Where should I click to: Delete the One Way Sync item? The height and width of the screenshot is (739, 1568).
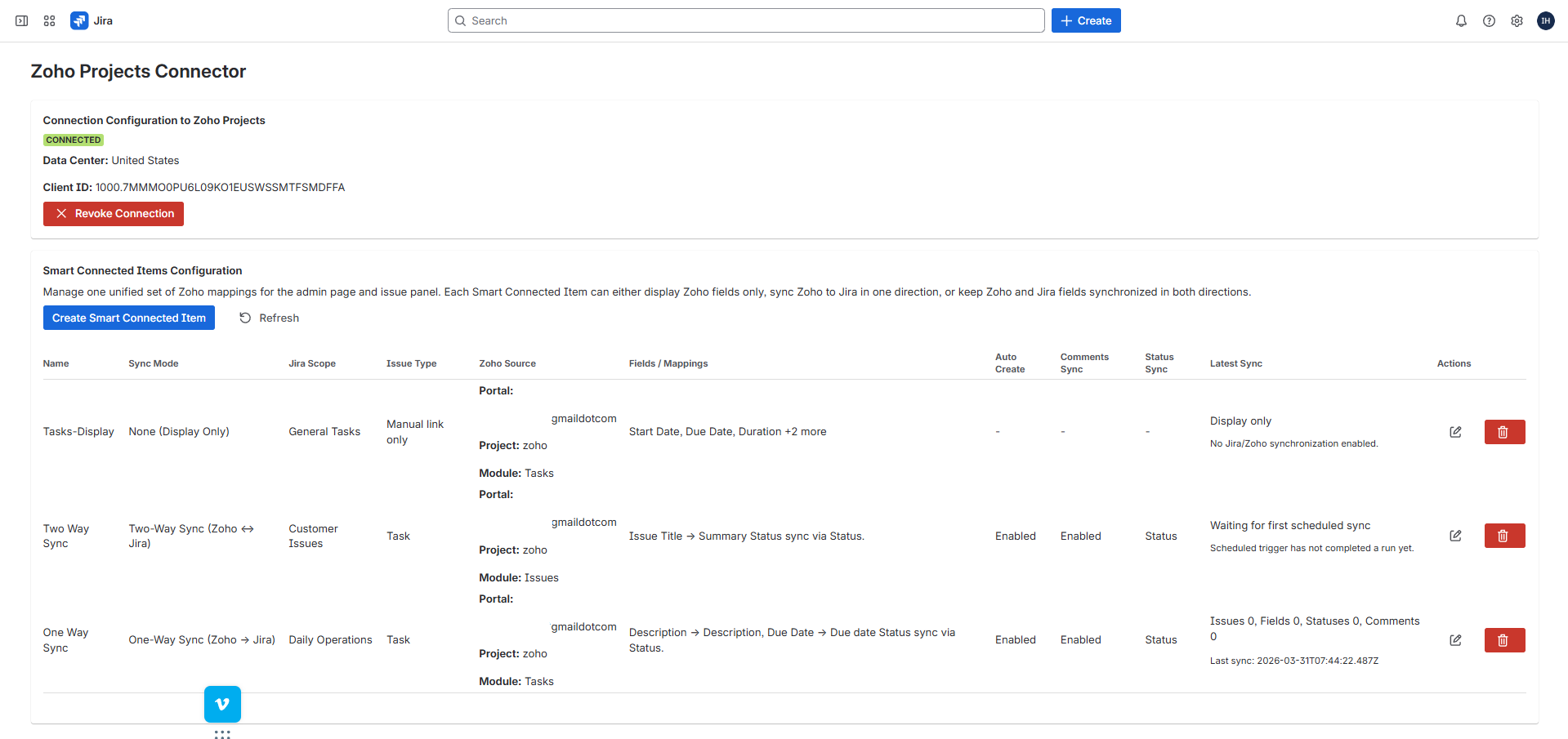[1503, 640]
